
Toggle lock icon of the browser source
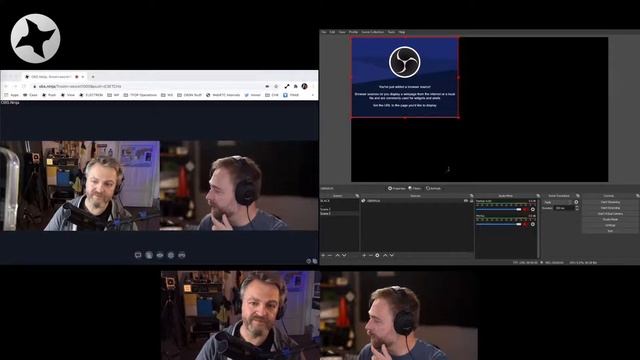[x=471, y=201]
